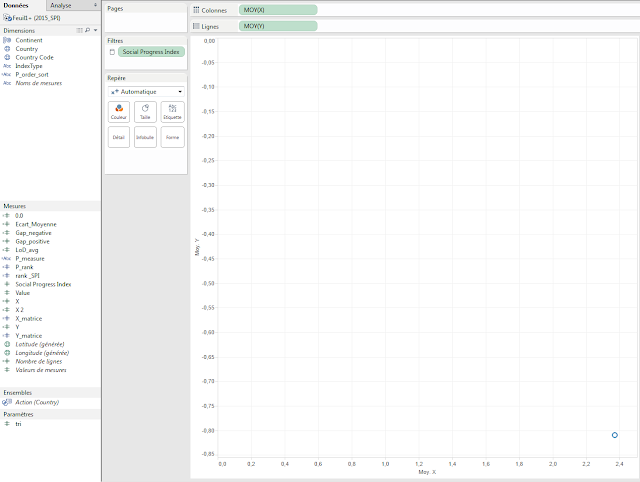Select the Y_matrice measure
Viewport: 640px width, 482px height.
[x=29, y=335]
